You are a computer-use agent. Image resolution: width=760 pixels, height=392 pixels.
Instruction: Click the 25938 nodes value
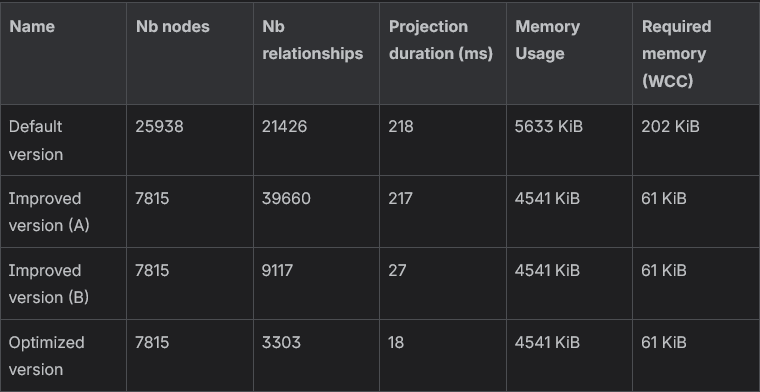pyautogui.click(x=159, y=126)
